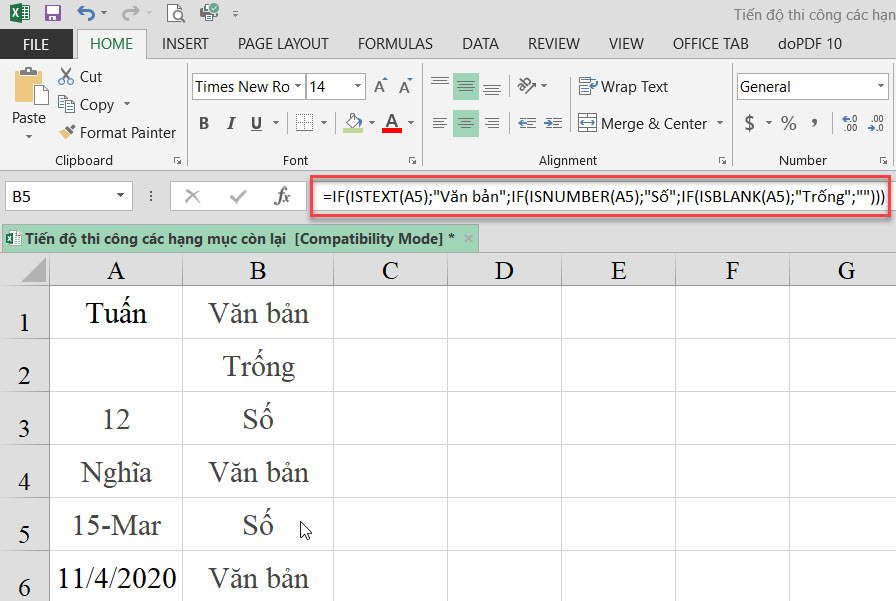
Task: Select the Format Painter tool
Action: (x=117, y=132)
